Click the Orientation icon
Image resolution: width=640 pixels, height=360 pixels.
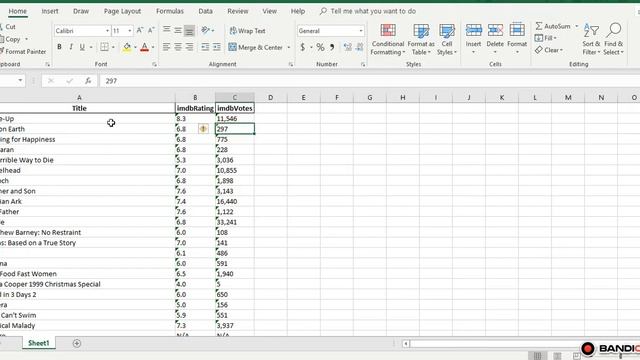(206, 30)
